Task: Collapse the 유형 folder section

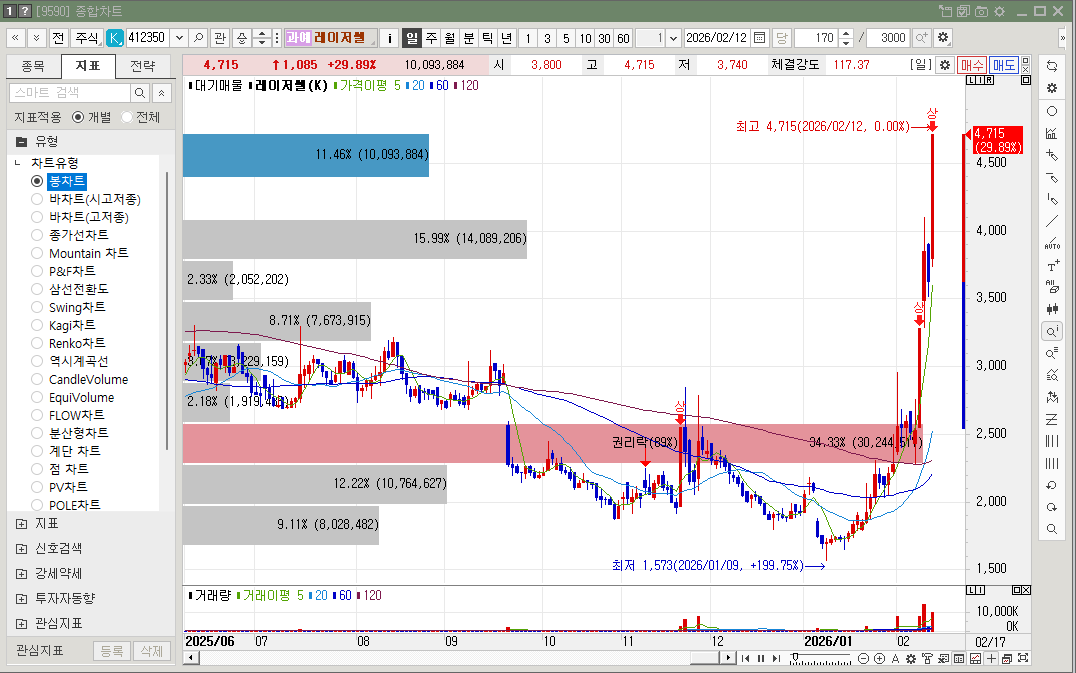Action: pyautogui.click(x=21, y=142)
